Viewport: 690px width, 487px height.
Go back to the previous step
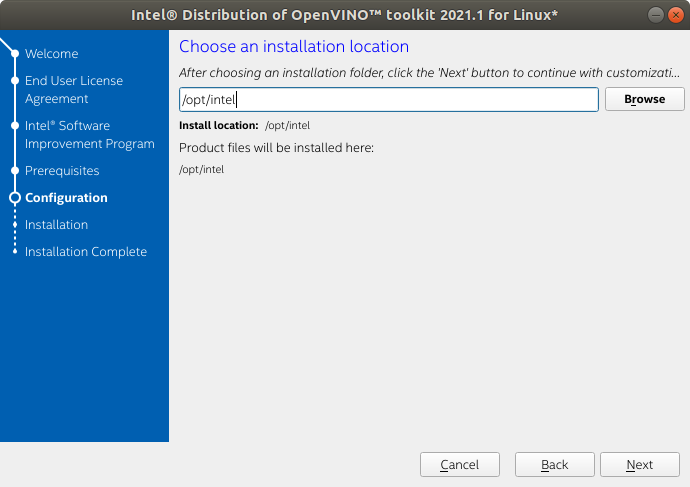tap(554, 465)
